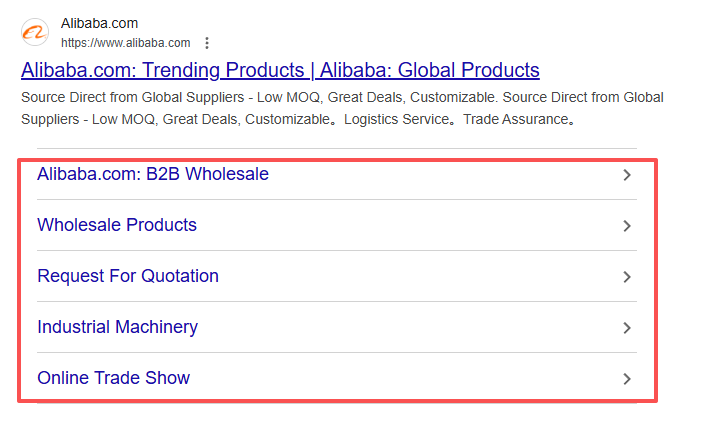Open the Industrial Machinery sitelink
Viewport: 714px width, 423px height.
point(117,327)
